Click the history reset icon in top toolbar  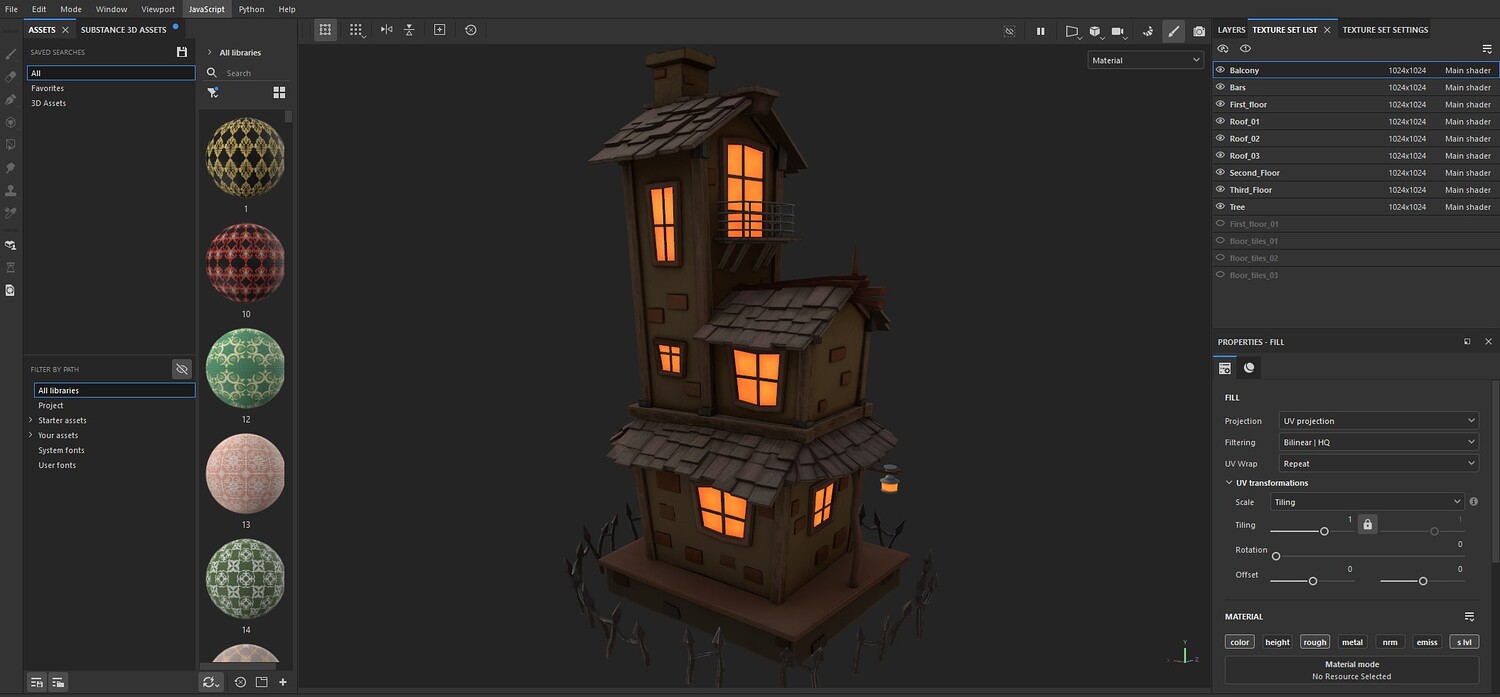click(x=471, y=30)
